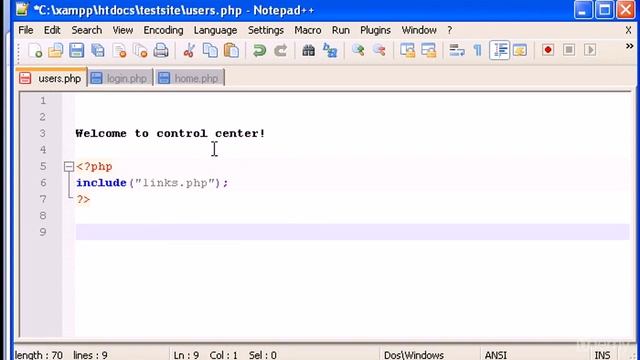
Task: Show all characters pilcrow icon
Action: pyautogui.click(x=478, y=51)
